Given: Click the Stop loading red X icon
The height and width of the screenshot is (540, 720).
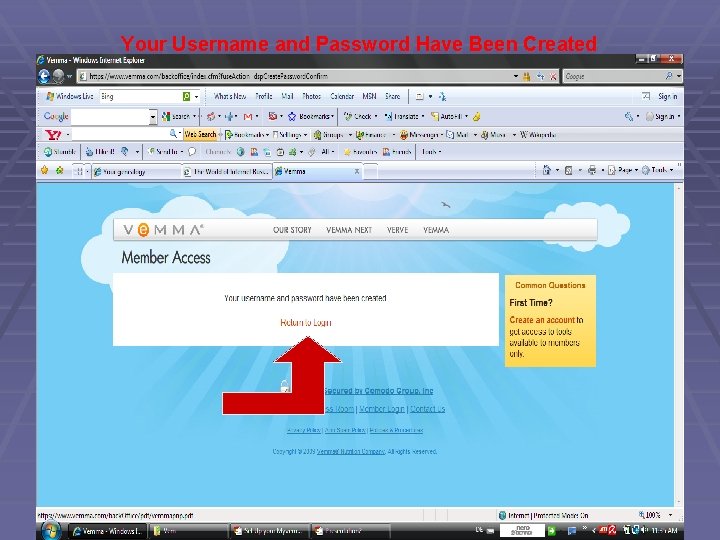Looking at the screenshot, I should pyautogui.click(x=553, y=77).
